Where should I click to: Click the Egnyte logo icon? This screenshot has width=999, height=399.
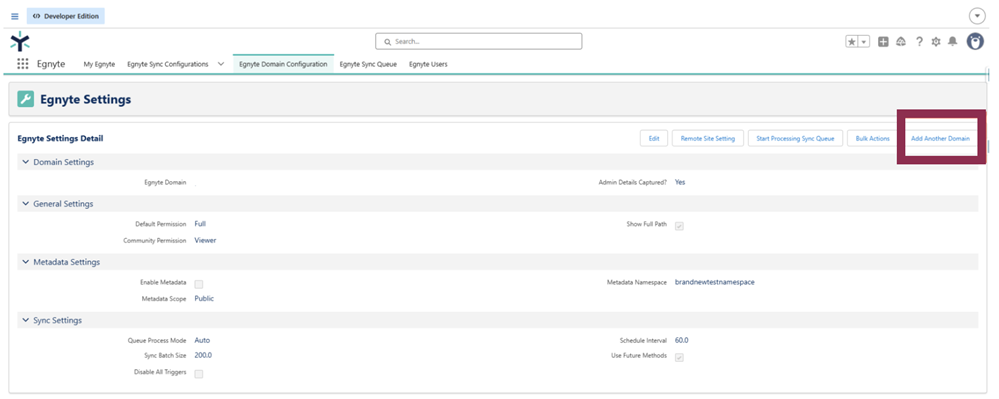pos(20,41)
